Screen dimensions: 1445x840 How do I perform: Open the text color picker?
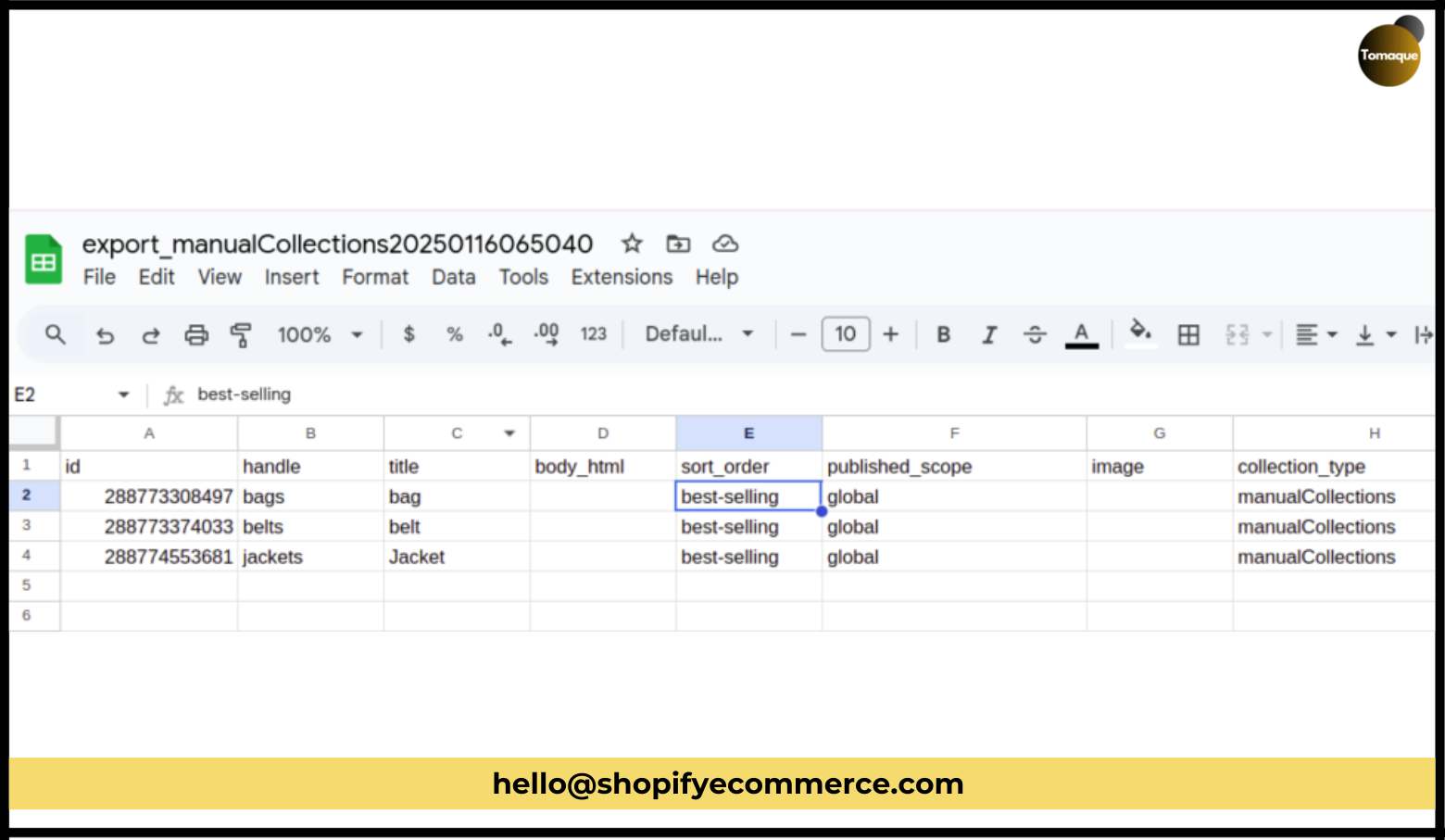point(1081,334)
